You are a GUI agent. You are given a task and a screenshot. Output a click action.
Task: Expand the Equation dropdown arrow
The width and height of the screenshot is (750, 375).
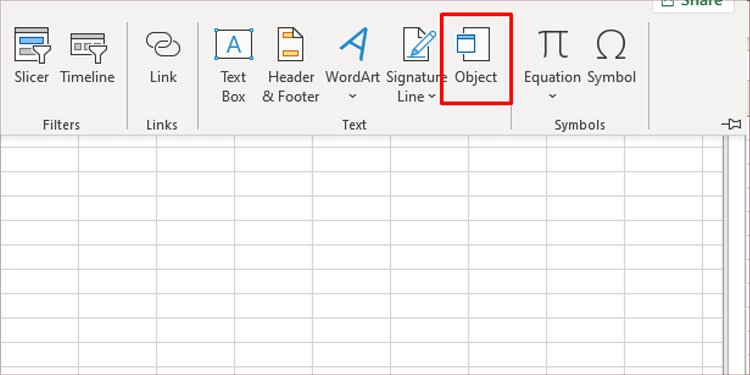552,96
